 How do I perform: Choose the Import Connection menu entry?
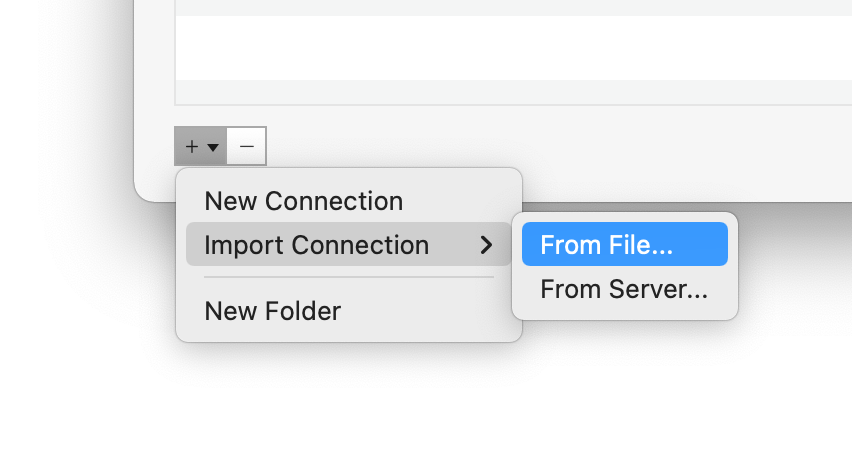[x=316, y=245]
